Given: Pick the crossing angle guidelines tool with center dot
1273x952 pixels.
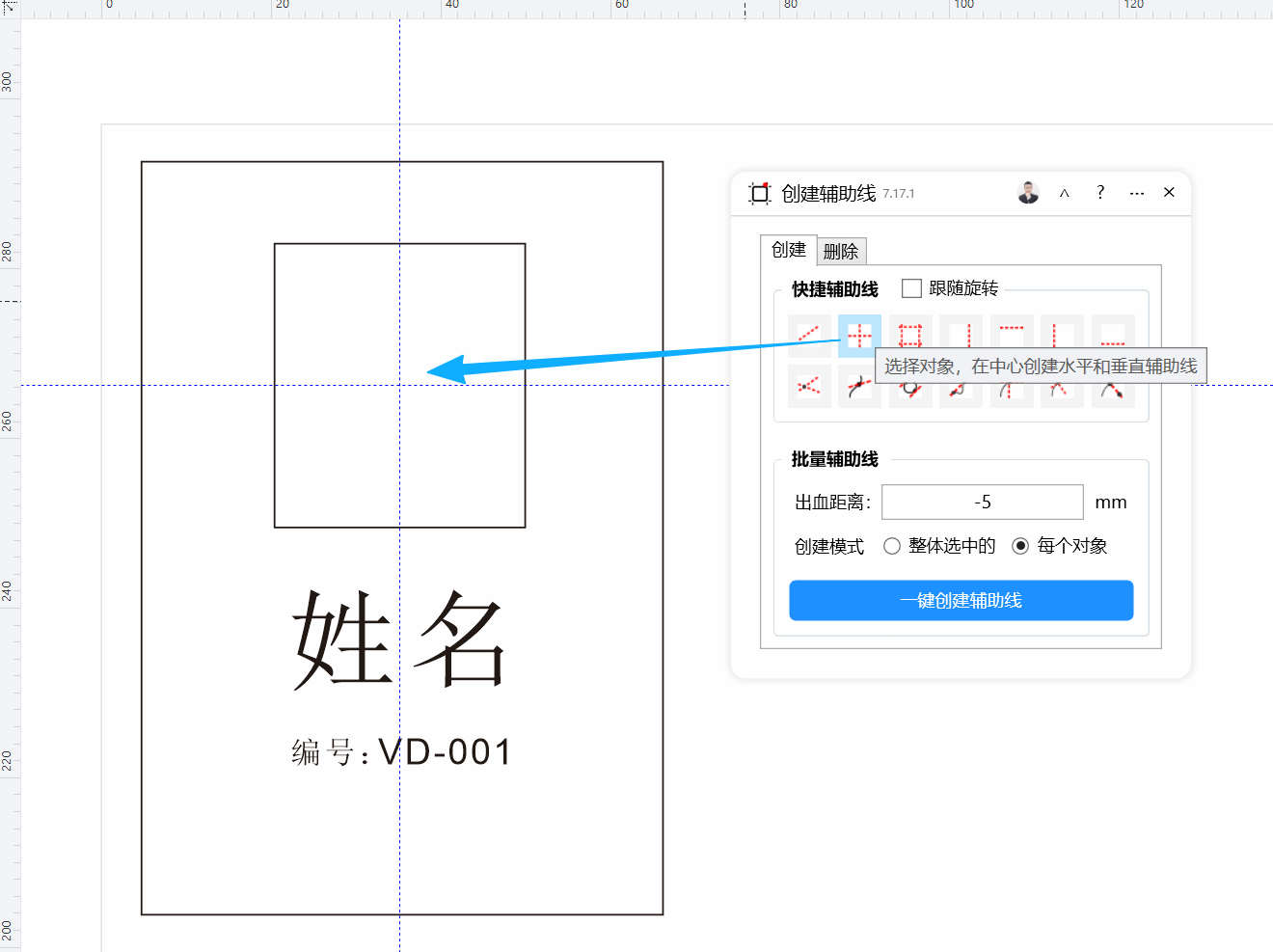Looking at the screenshot, I should (x=809, y=387).
